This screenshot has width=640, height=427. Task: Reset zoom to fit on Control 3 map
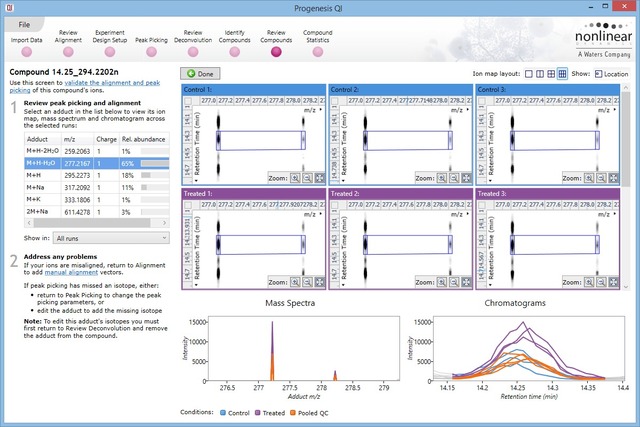tap(611, 176)
